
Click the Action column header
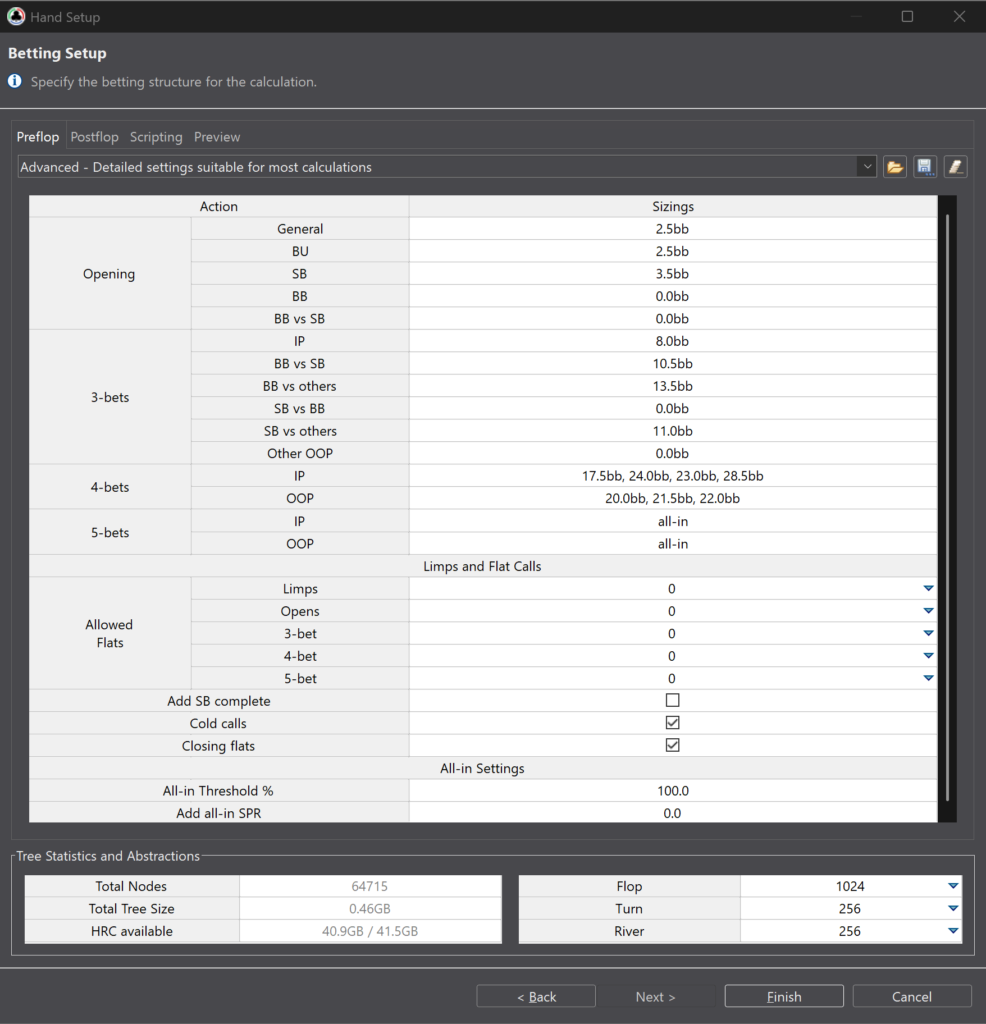point(219,206)
